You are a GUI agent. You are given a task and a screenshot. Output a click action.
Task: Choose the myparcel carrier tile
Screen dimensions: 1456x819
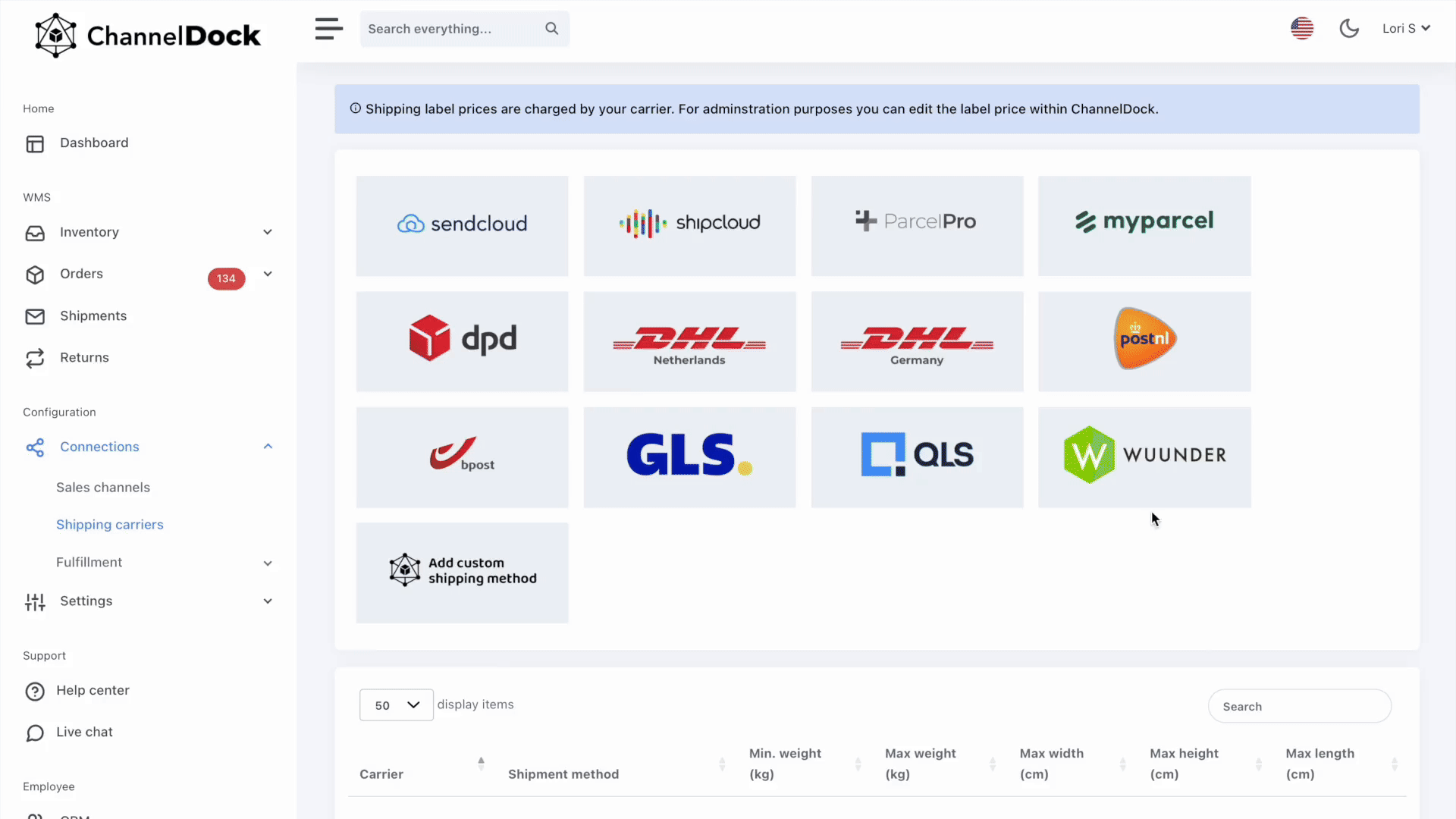pos(1144,226)
